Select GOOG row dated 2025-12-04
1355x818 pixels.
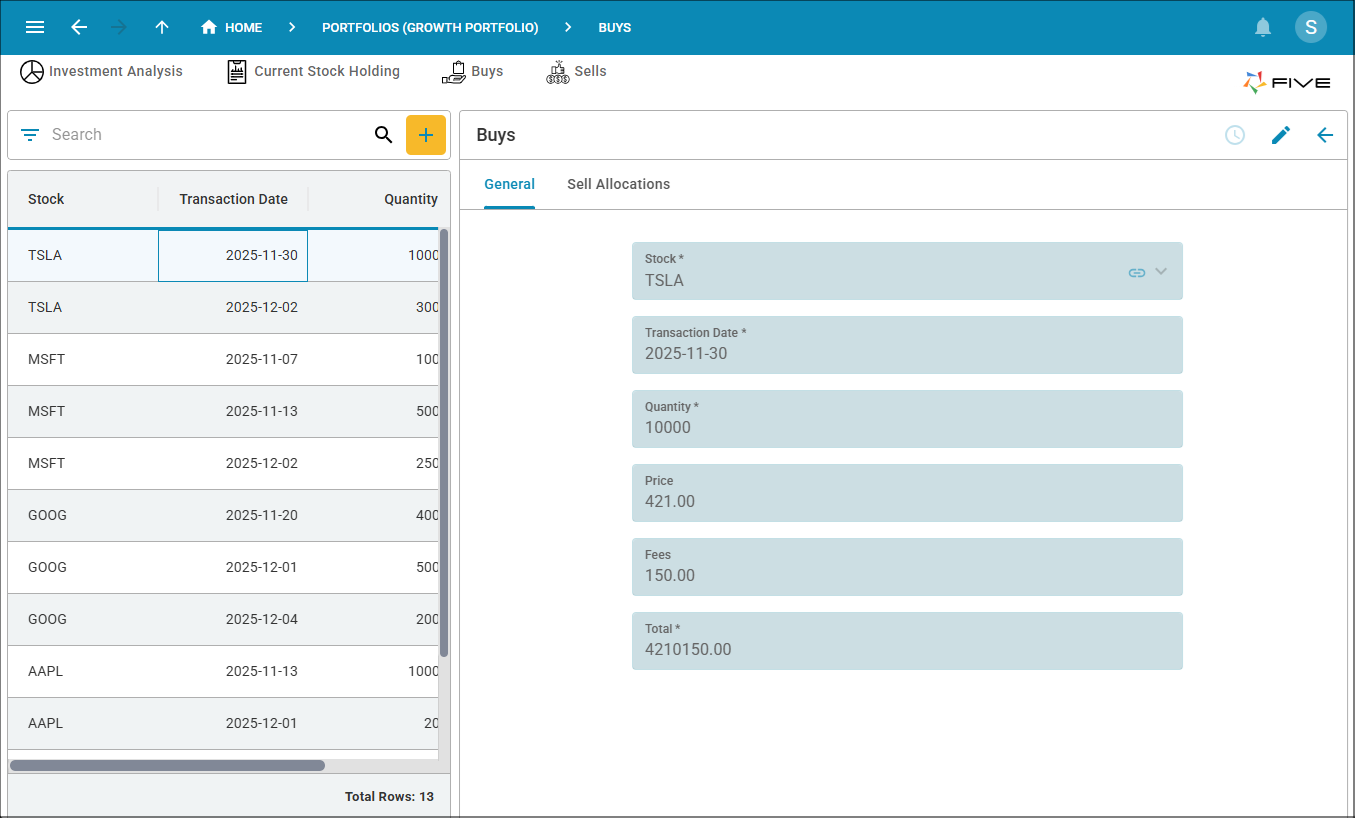223,619
